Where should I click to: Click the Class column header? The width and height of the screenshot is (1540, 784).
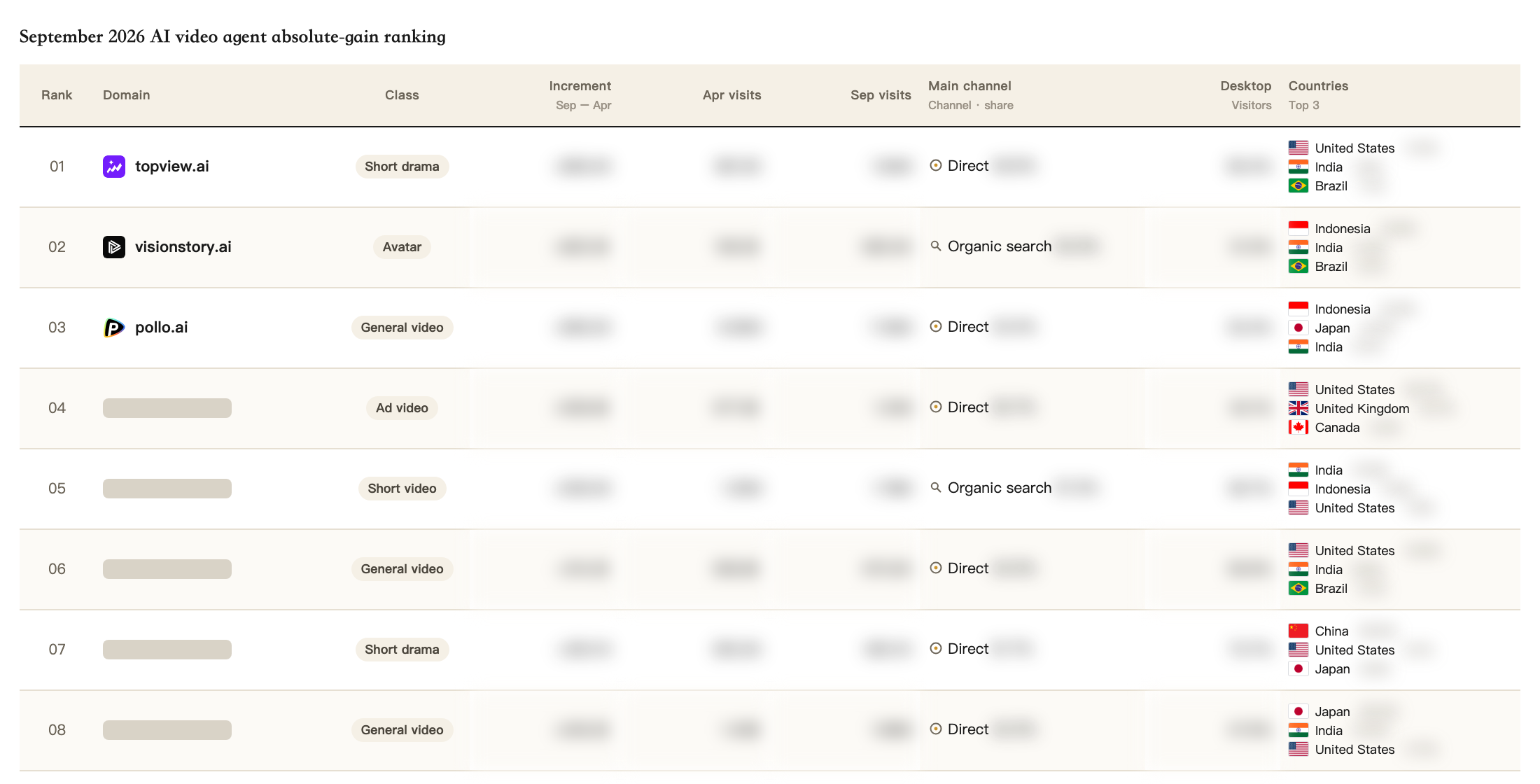click(x=402, y=95)
